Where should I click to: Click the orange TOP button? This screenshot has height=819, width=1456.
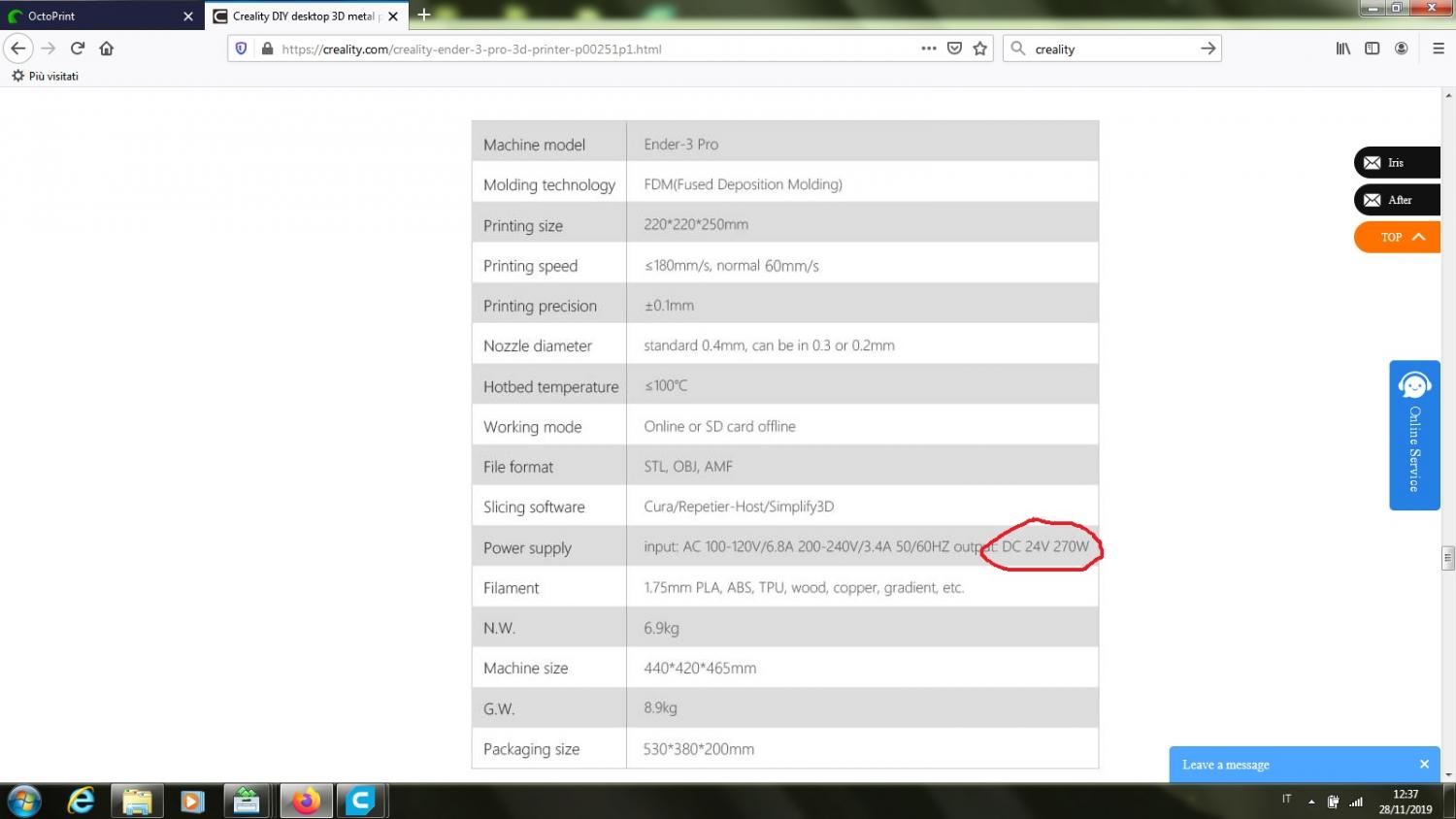coord(1397,237)
